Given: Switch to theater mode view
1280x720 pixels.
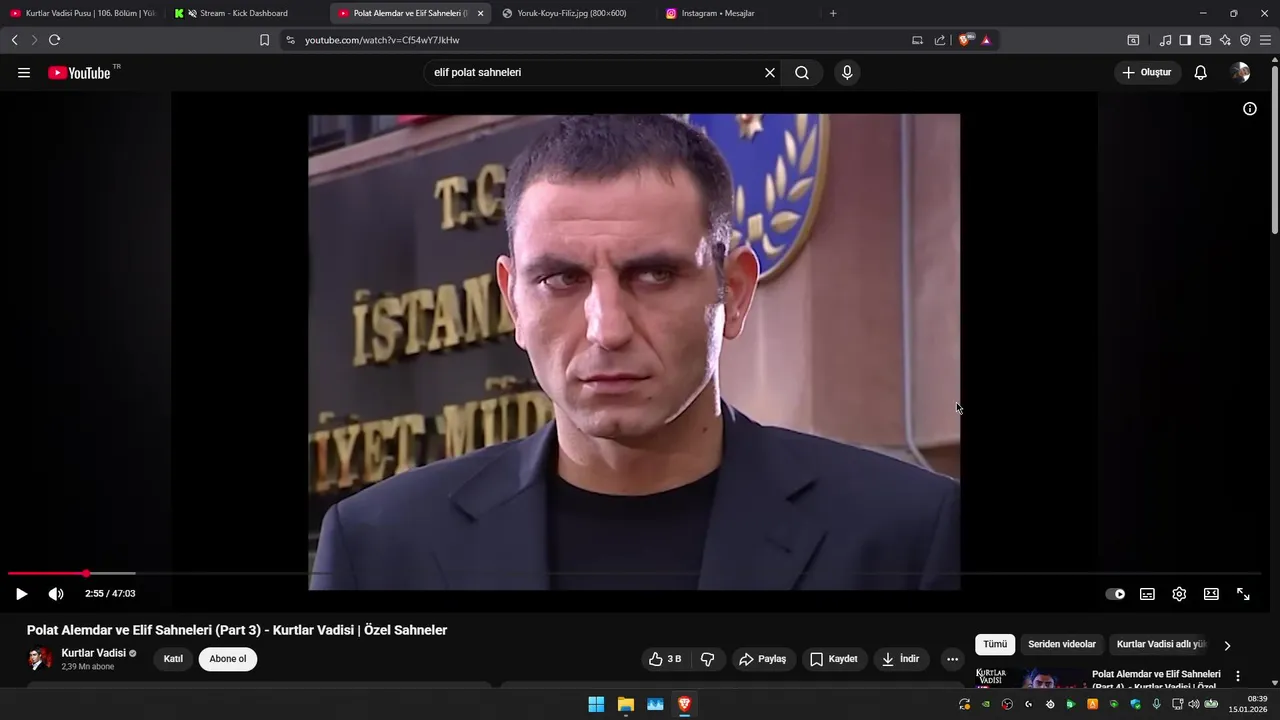Looking at the screenshot, I should click(1211, 594).
